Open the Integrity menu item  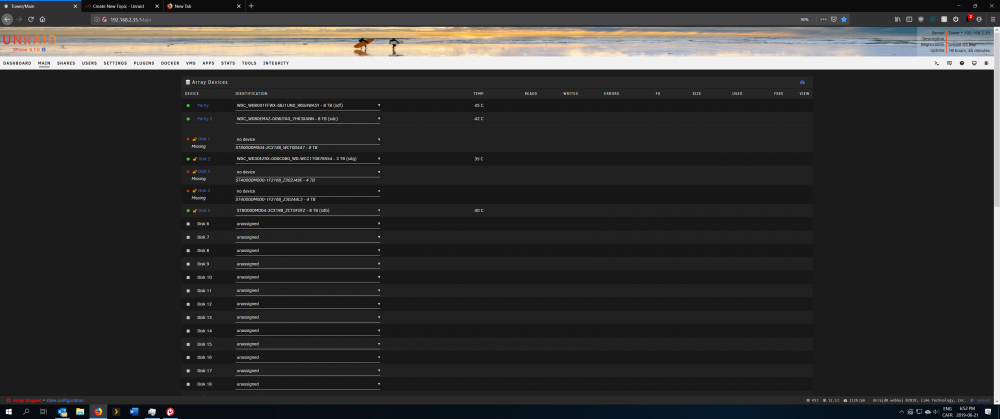click(276, 63)
